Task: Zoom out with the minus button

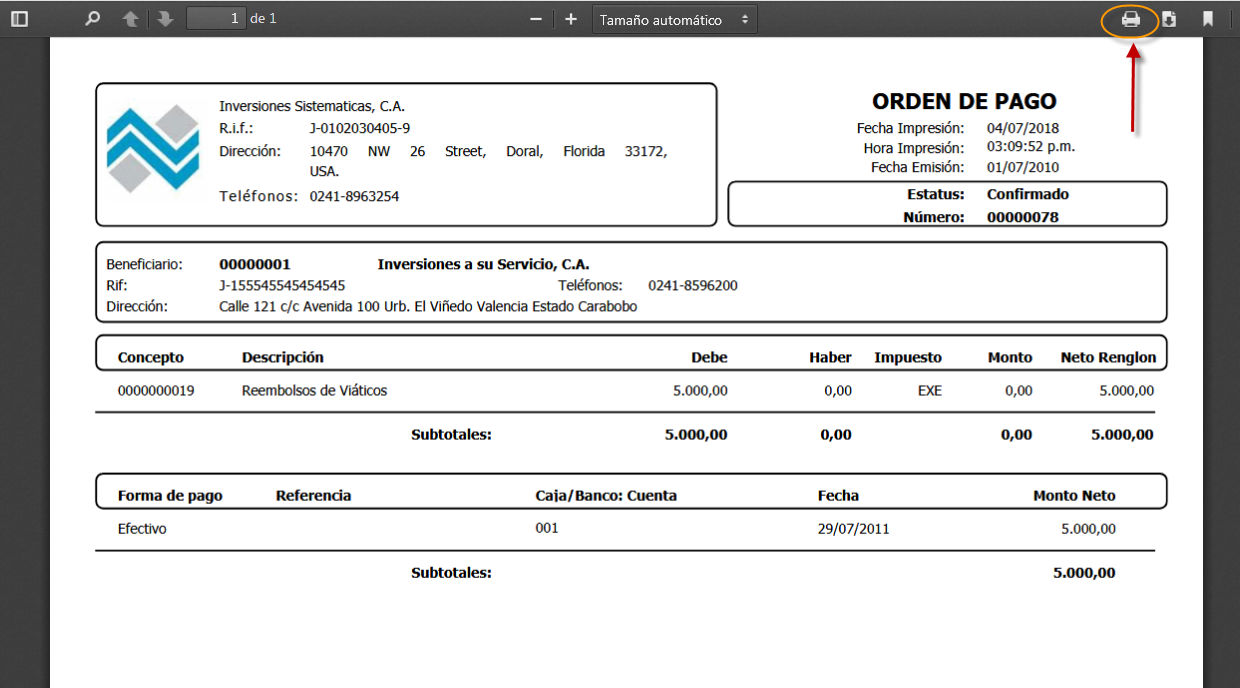Action: pyautogui.click(x=536, y=19)
